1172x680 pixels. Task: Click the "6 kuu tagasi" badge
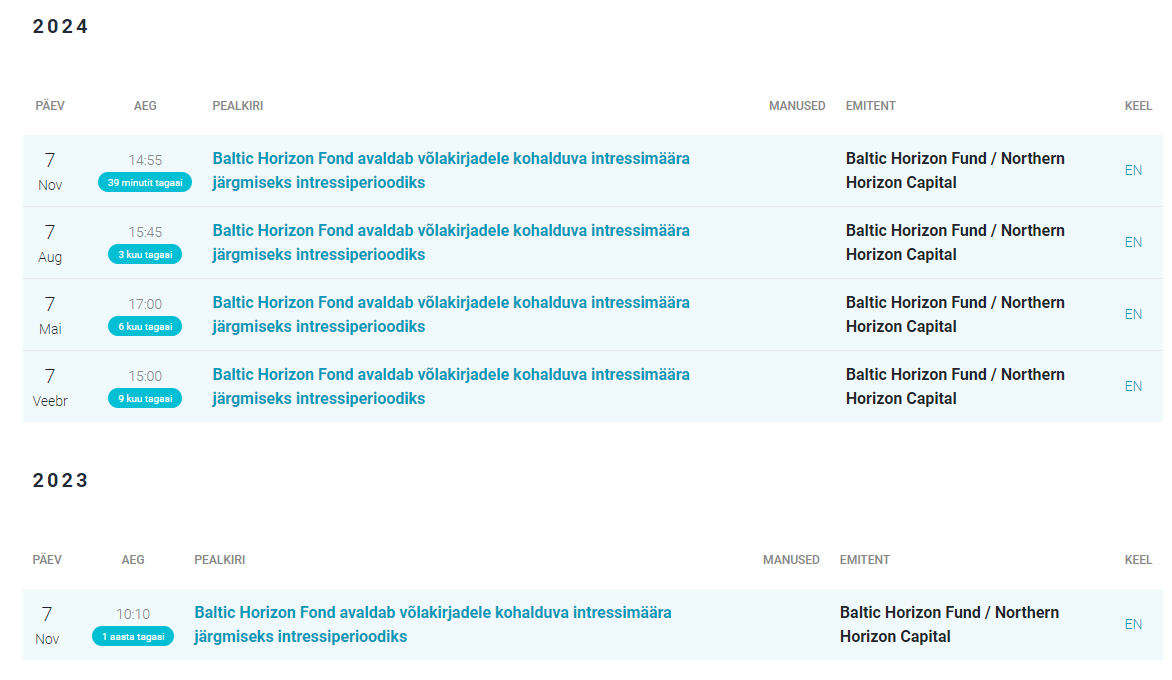point(145,326)
